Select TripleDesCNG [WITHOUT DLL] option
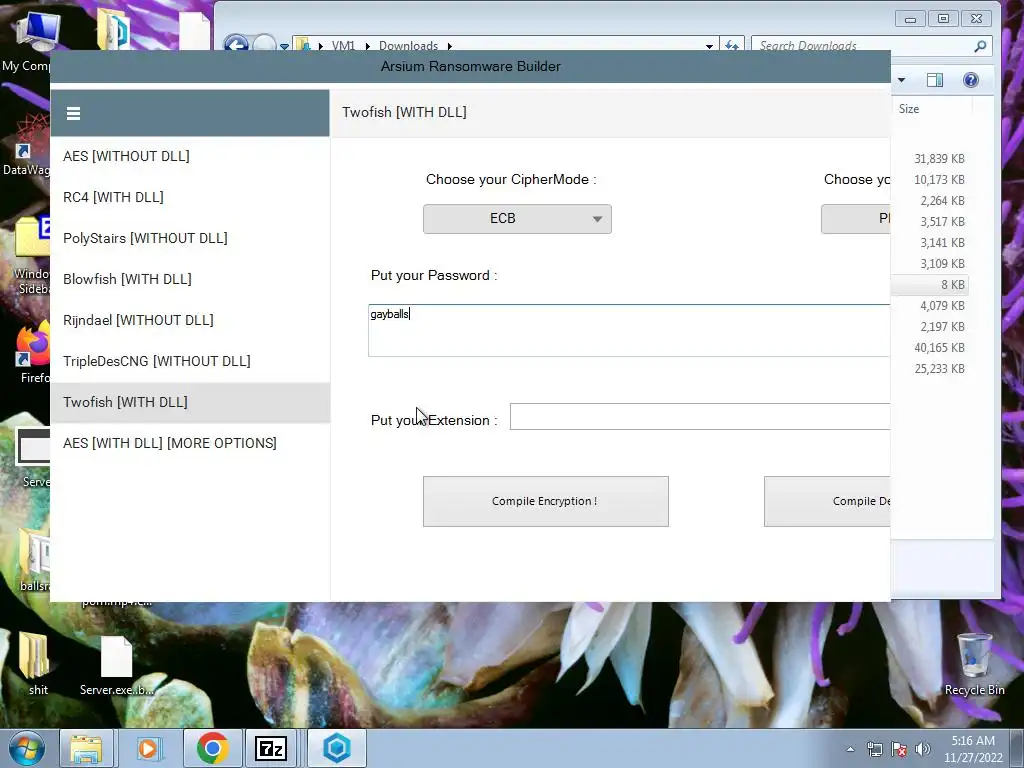Viewport: 1024px width, 768px height. (x=190, y=361)
